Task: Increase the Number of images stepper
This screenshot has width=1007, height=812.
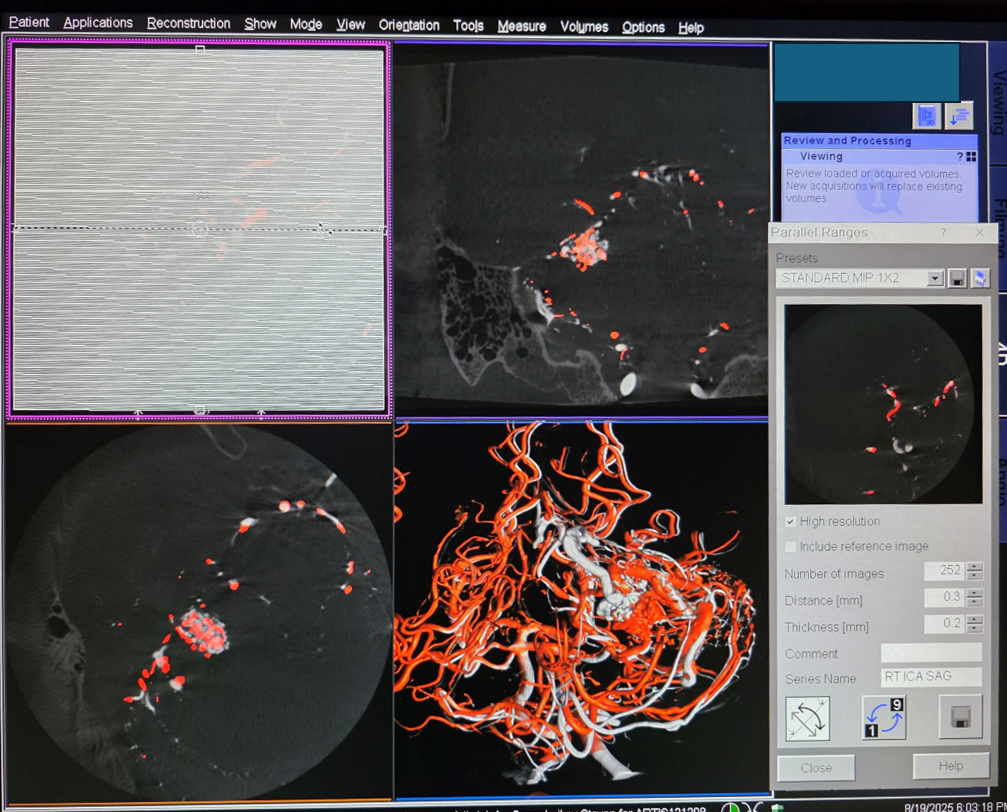Action: 974,567
